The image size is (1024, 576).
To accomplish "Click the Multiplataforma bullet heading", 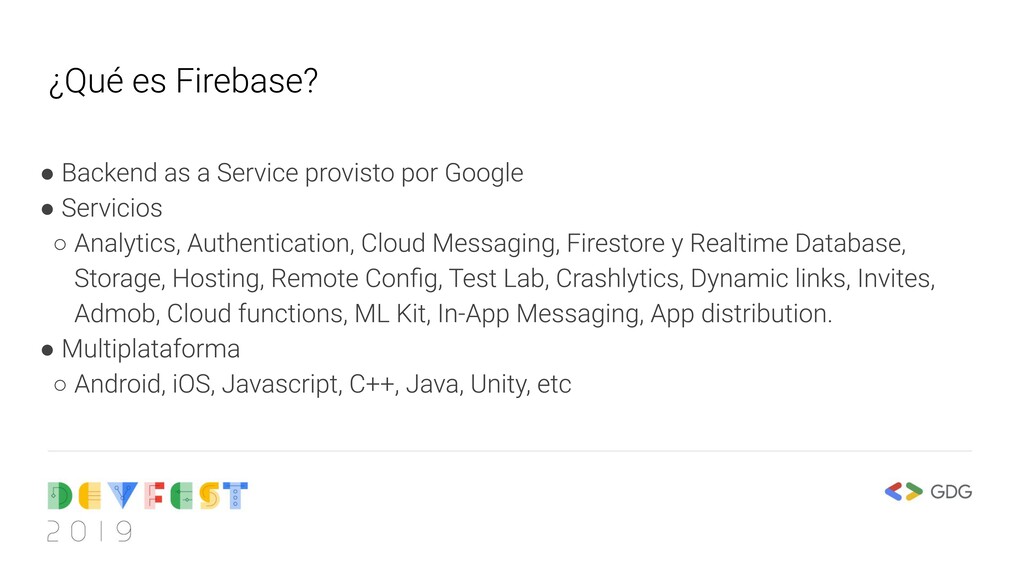I will click(x=150, y=349).
